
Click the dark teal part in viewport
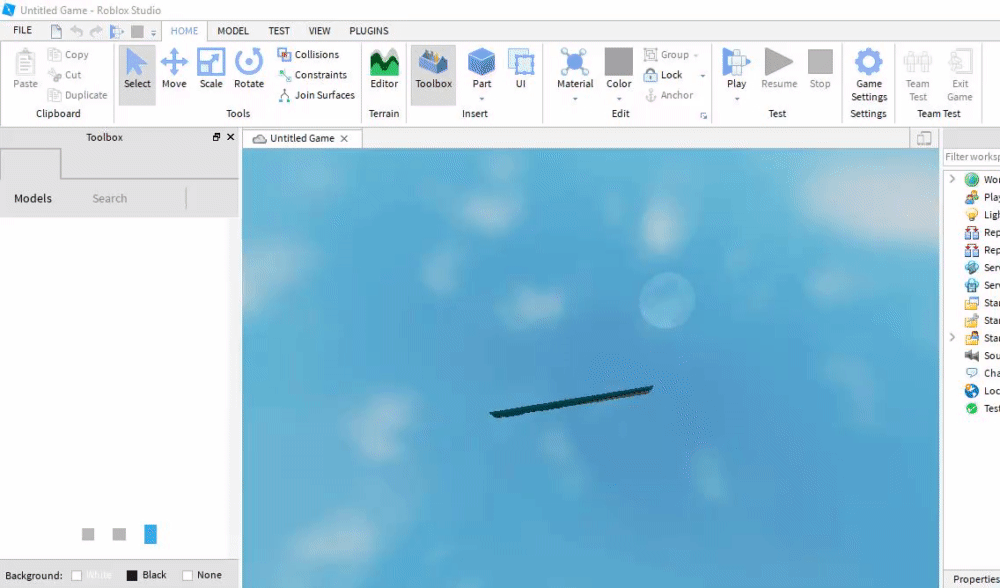[x=571, y=401]
